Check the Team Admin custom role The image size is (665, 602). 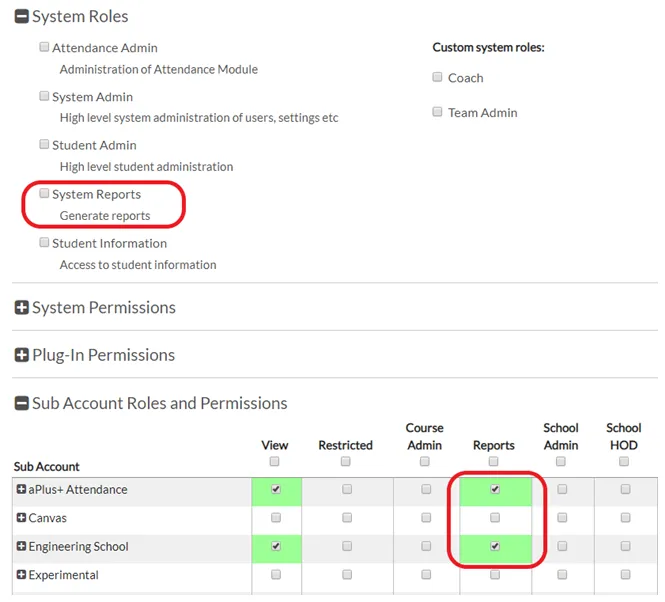(437, 112)
